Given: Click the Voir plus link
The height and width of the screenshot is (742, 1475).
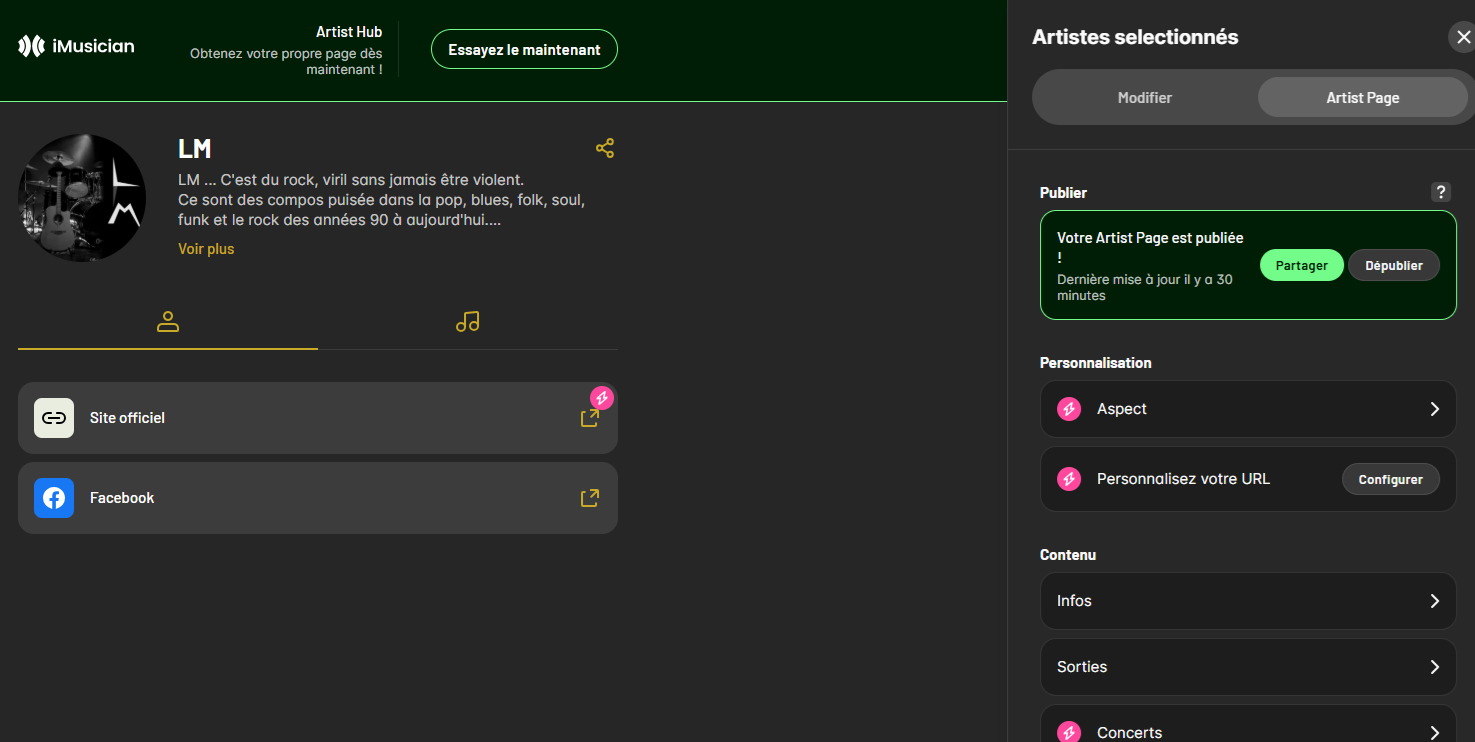Looking at the screenshot, I should tap(206, 249).
